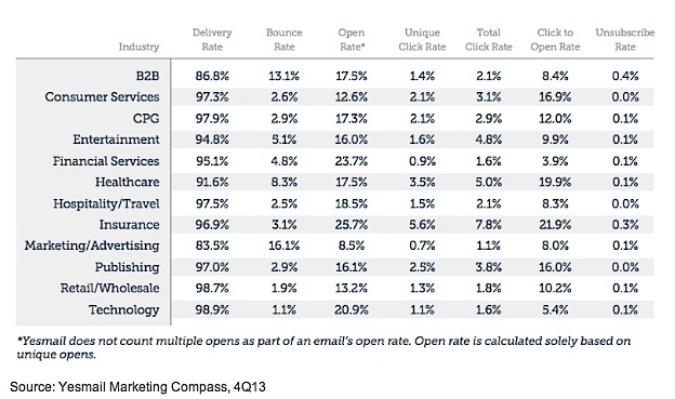Image resolution: width=675 pixels, height=399 pixels.
Task: Click the Retail/Wholesale row label
Action: [110, 288]
